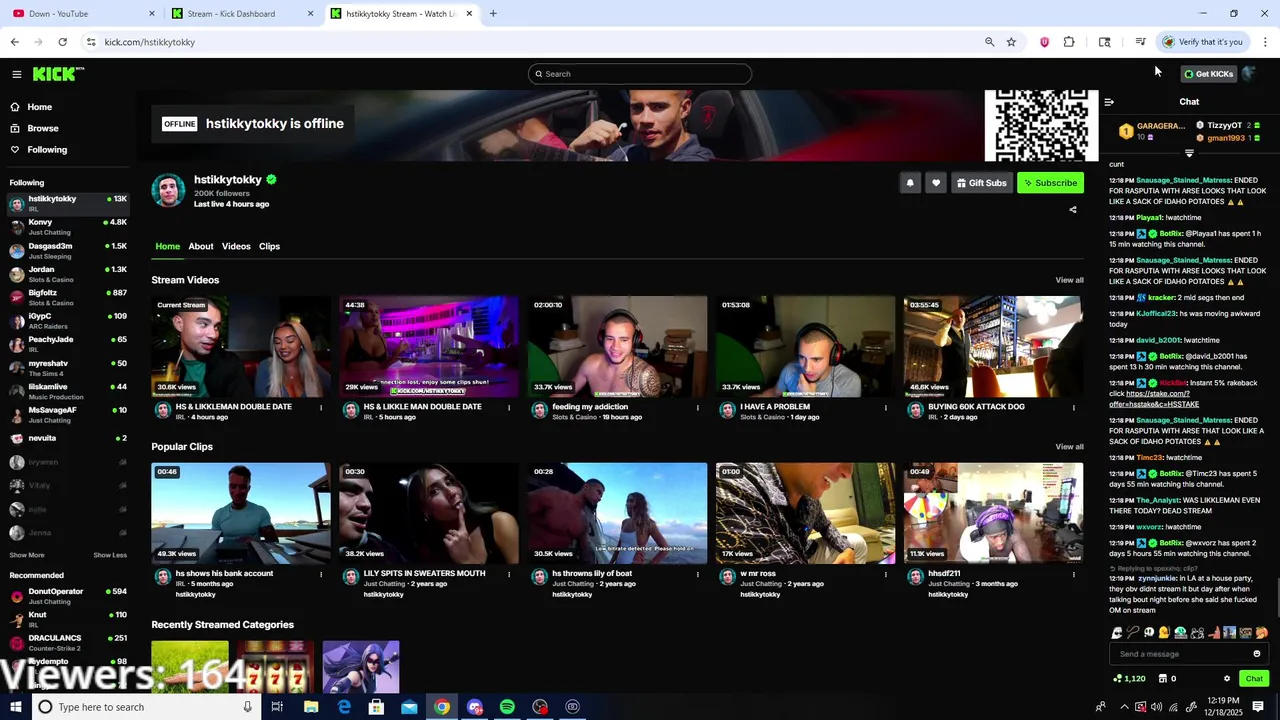Open Chrome extensions puzzle icon
Viewport: 1280px width, 720px height.
coord(1069,42)
